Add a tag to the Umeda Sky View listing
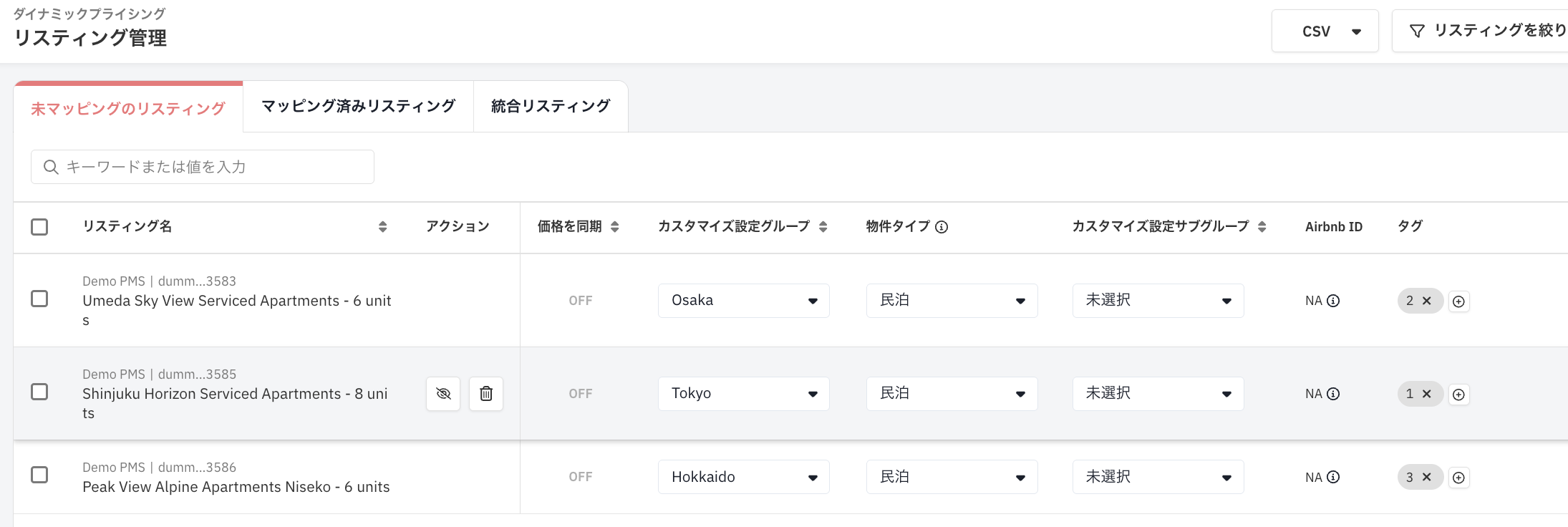The height and width of the screenshot is (527, 1568). click(x=1458, y=301)
